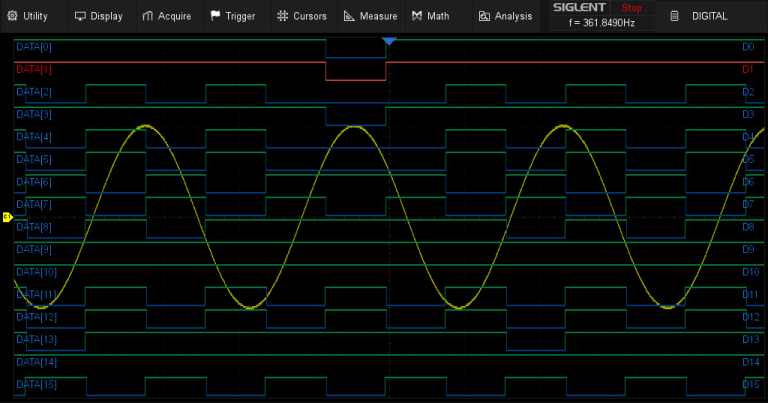Click the Acquire waveform icon

(148, 16)
